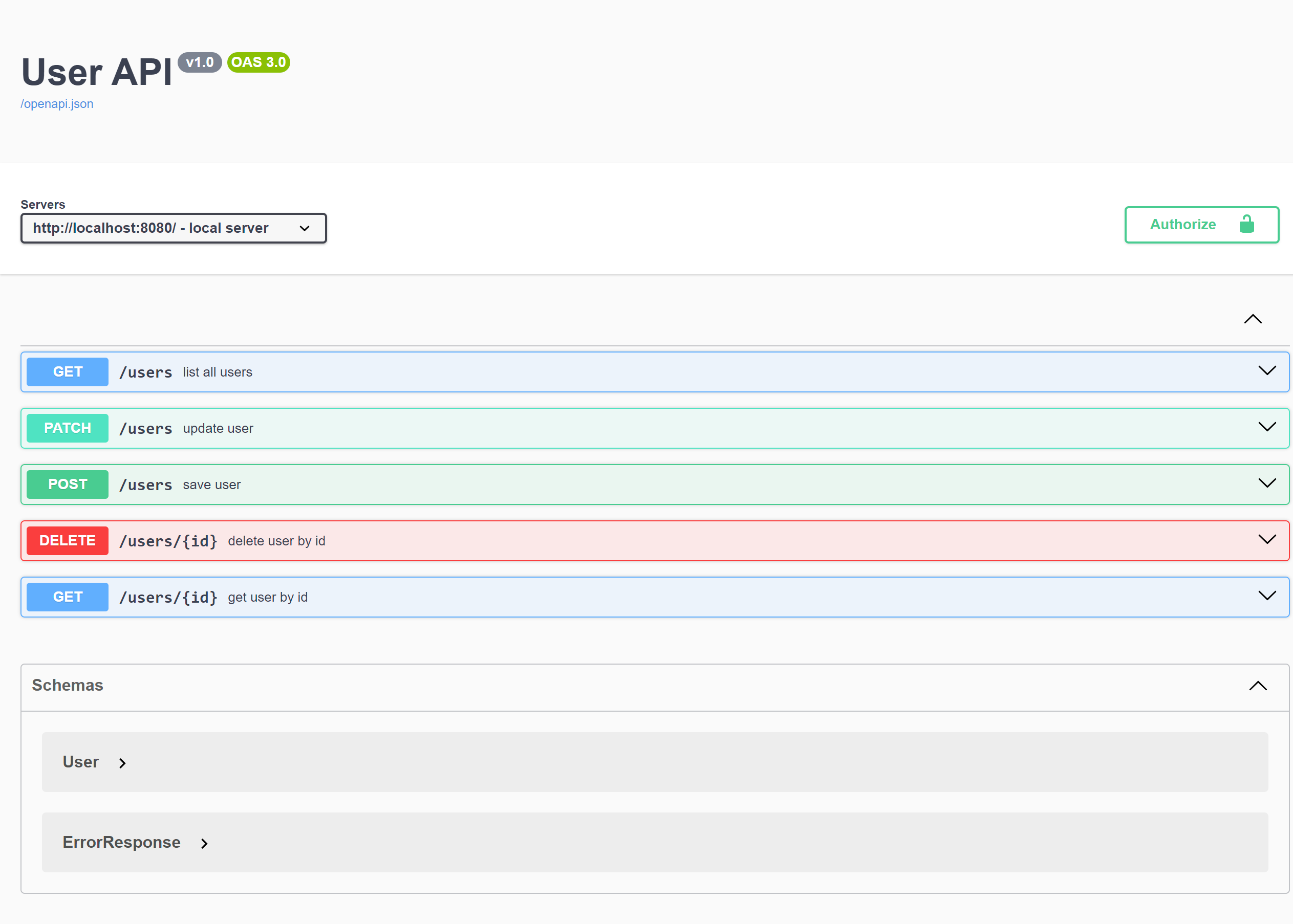The height and width of the screenshot is (924, 1293).
Task: Click the /users path of the PATCH operation
Action: click(x=146, y=429)
